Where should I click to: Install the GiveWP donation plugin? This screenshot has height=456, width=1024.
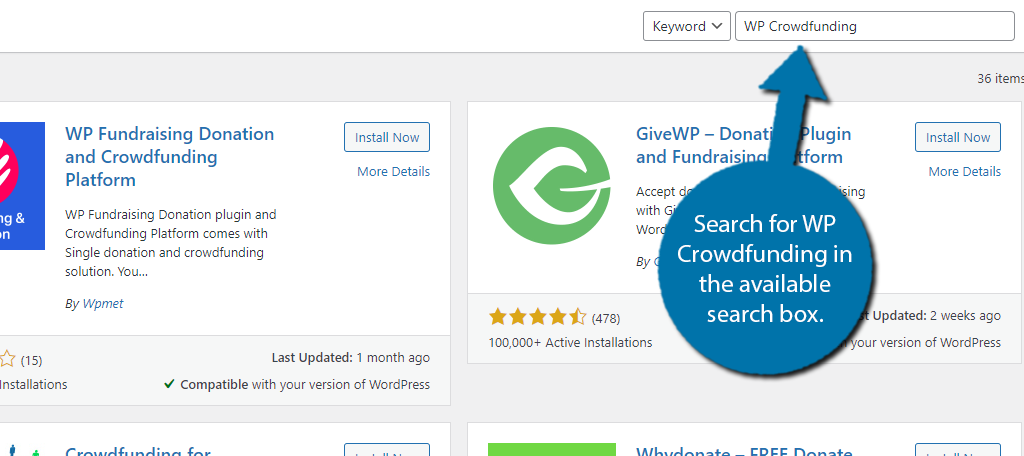957,137
